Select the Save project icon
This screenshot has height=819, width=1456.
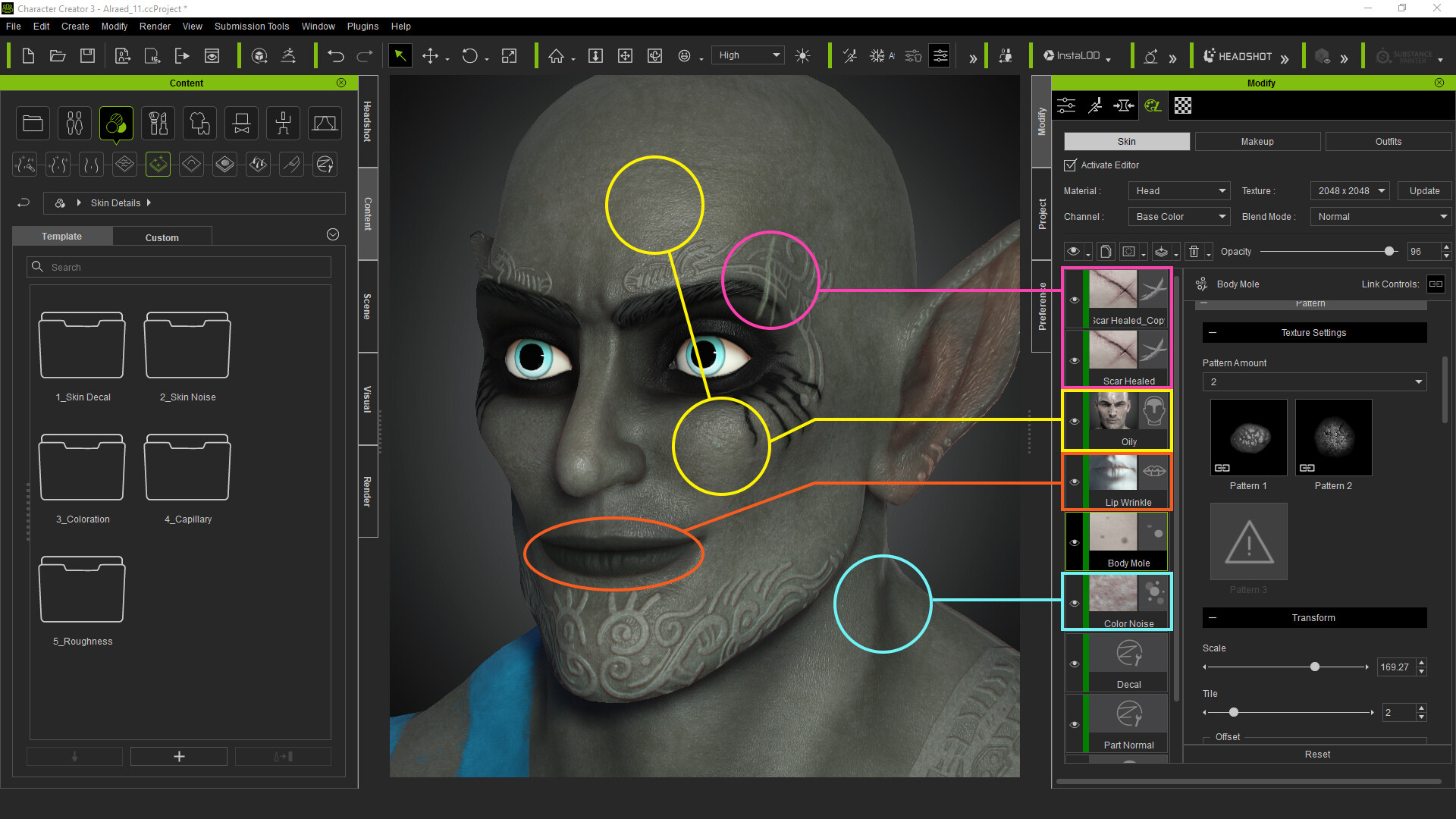(87, 55)
